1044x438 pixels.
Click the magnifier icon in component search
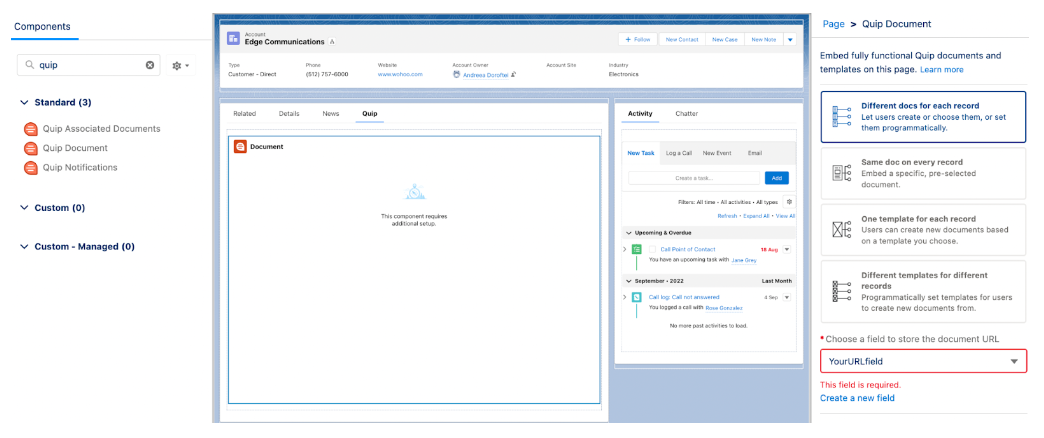[x=29, y=65]
